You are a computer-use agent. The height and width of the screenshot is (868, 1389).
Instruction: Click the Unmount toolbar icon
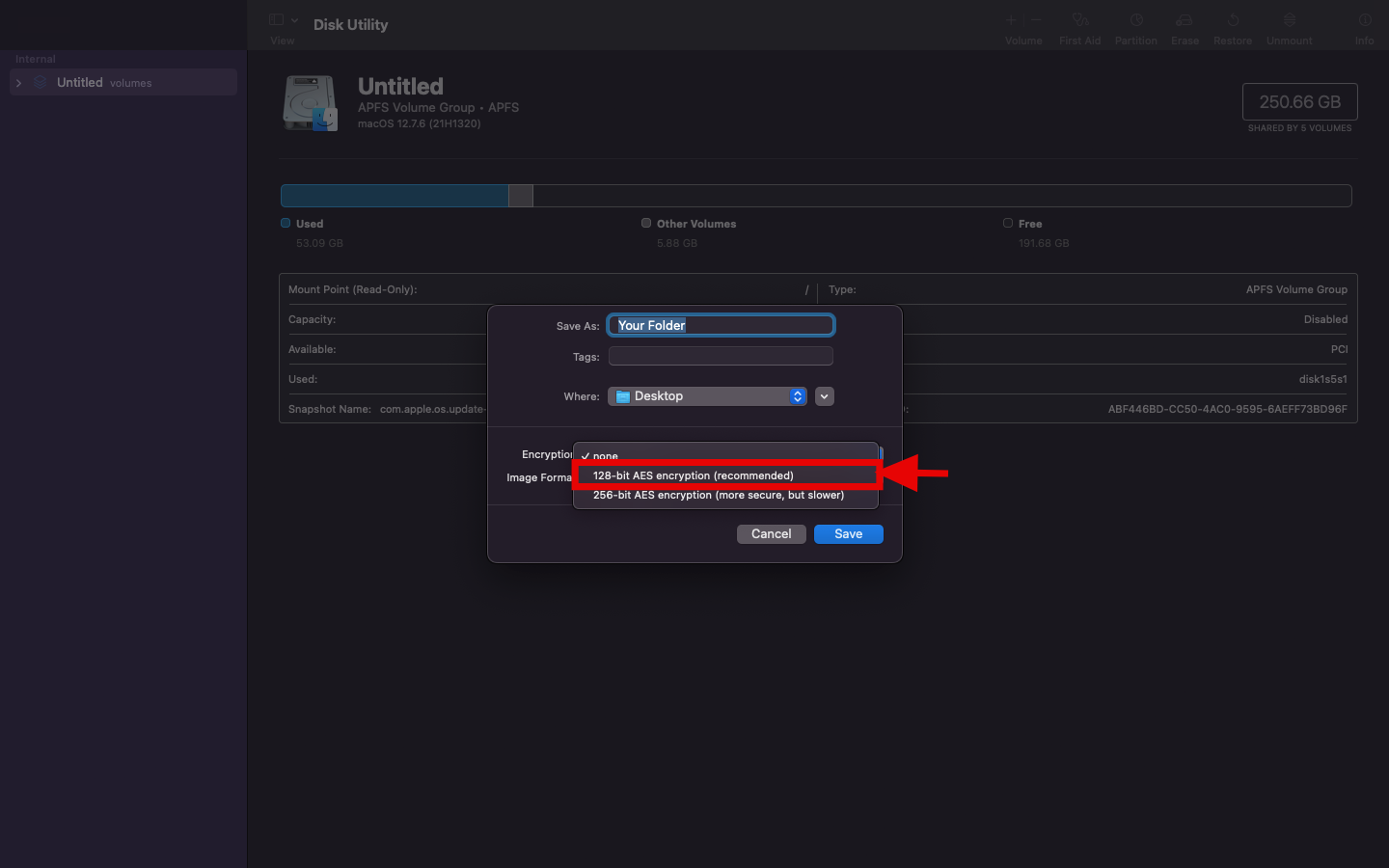pyautogui.click(x=1289, y=20)
